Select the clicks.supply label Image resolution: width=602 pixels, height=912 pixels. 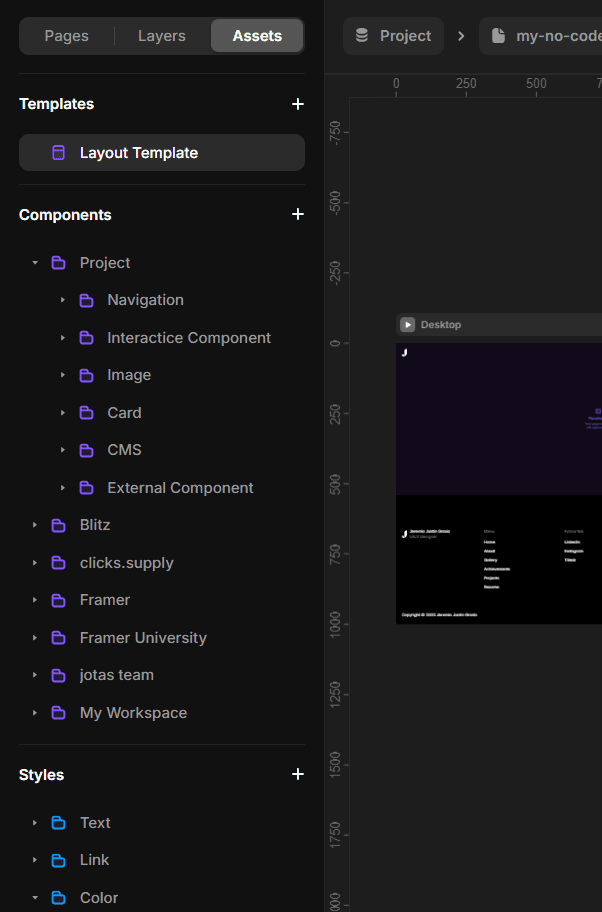127,563
